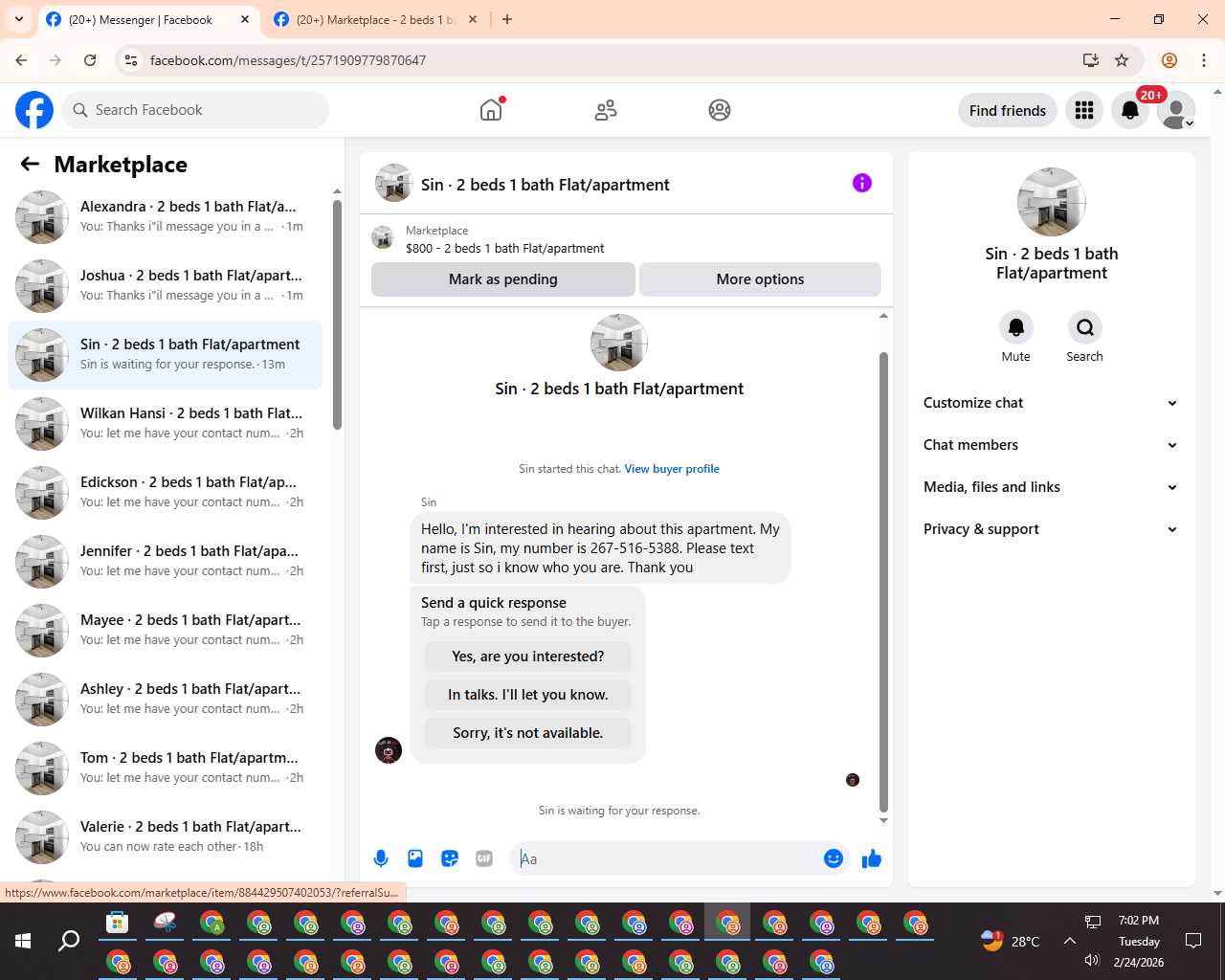Open Jennifer conversation
This screenshot has width=1225, height=980.
click(165, 562)
